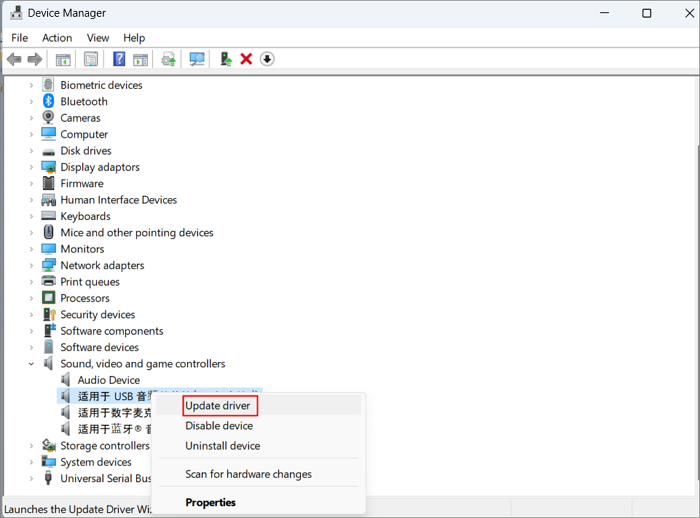
Task: Select the Print queues label
Action: (x=90, y=282)
